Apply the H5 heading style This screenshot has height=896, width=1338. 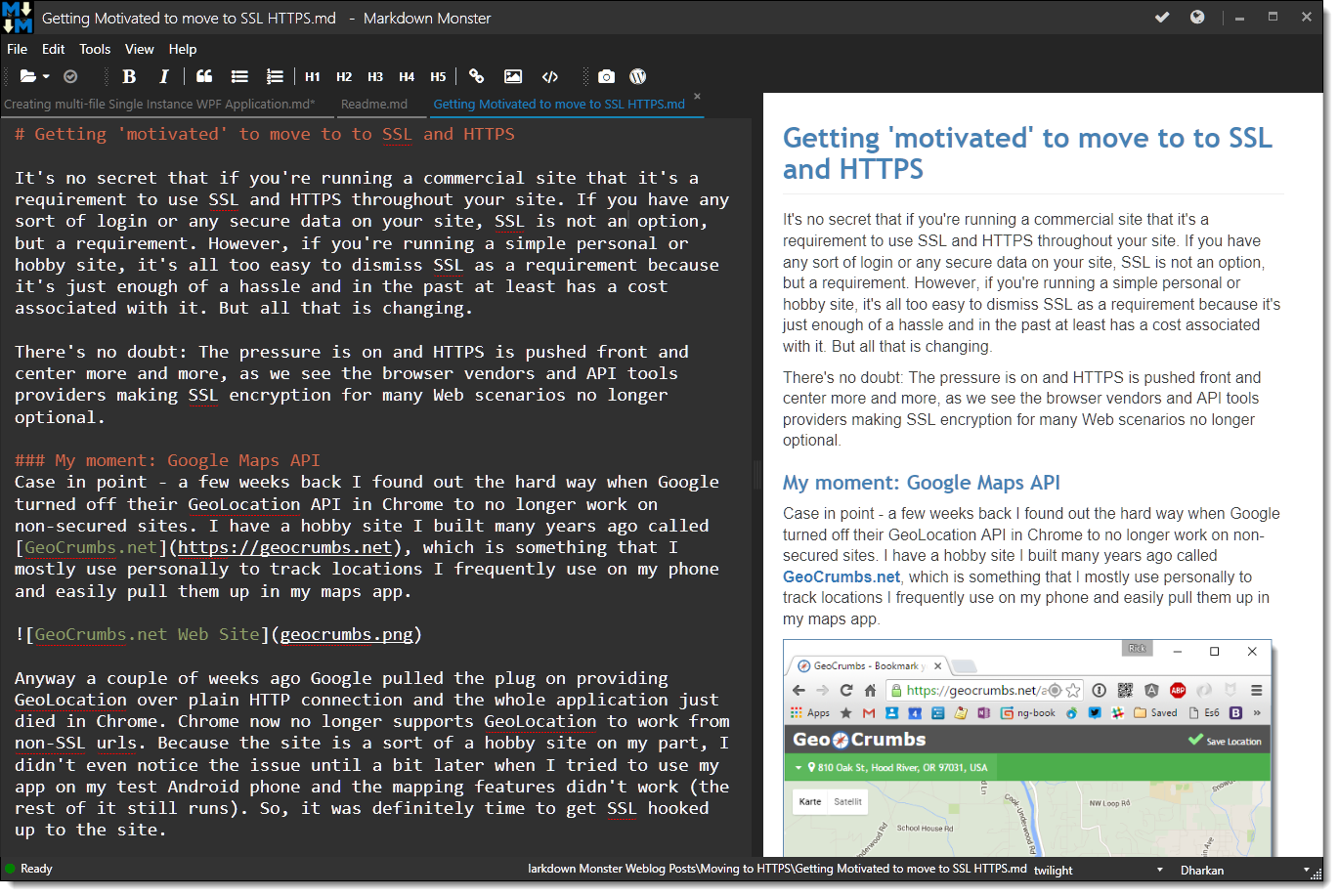[x=438, y=76]
